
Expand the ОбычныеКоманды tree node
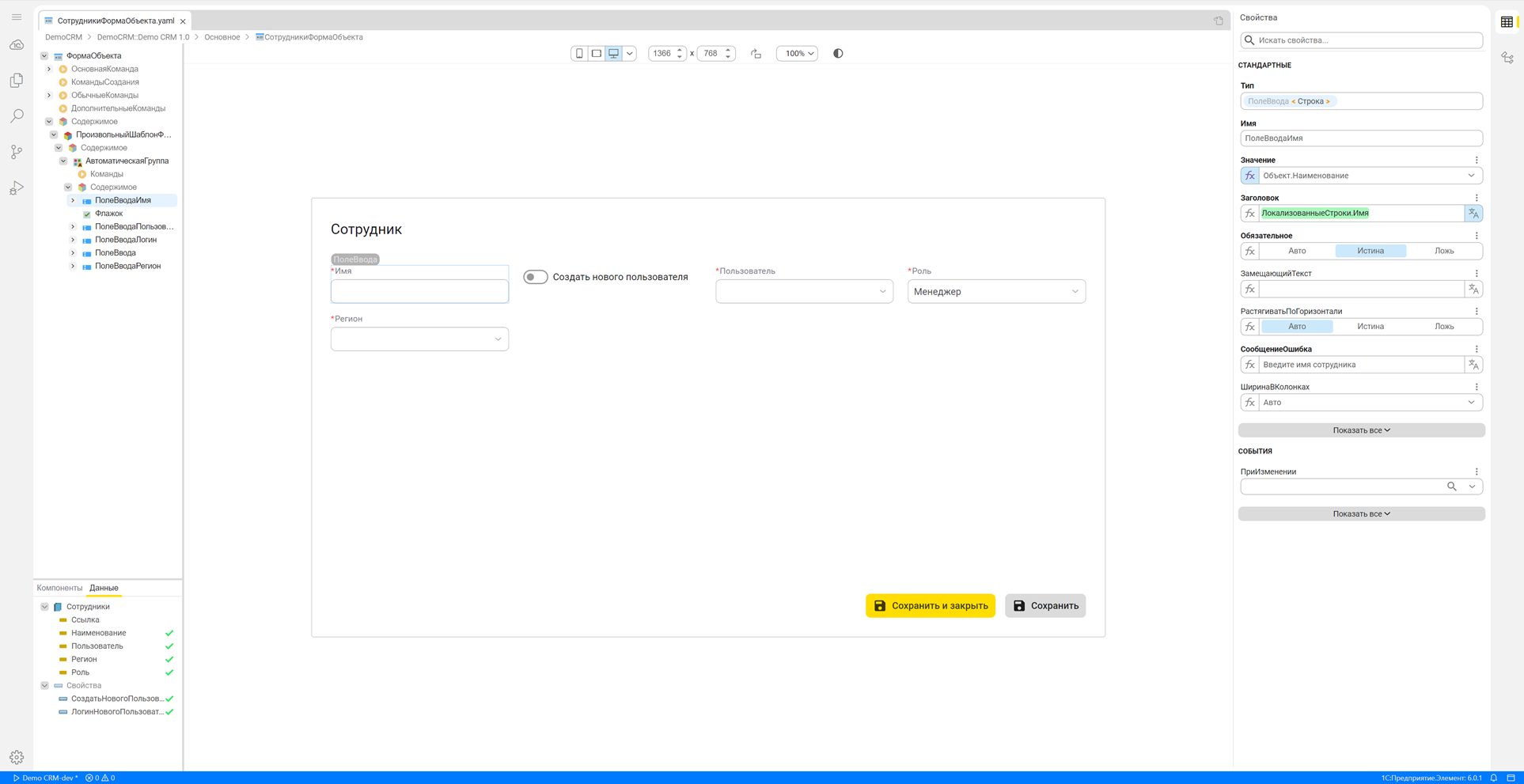pos(49,96)
